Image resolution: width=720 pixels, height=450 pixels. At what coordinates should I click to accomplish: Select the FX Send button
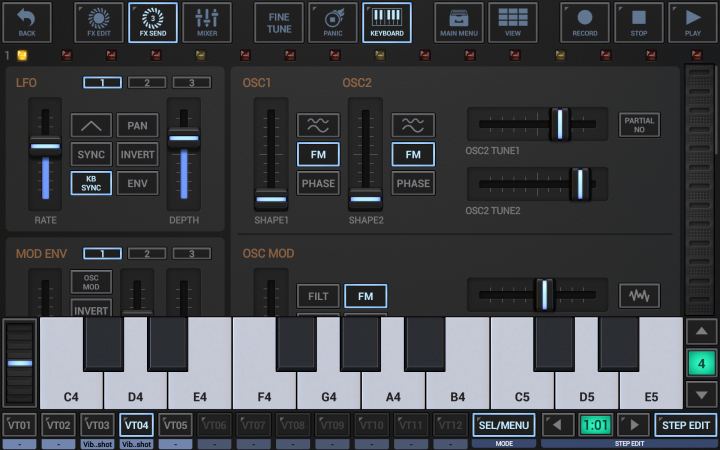(x=153, y=22)
